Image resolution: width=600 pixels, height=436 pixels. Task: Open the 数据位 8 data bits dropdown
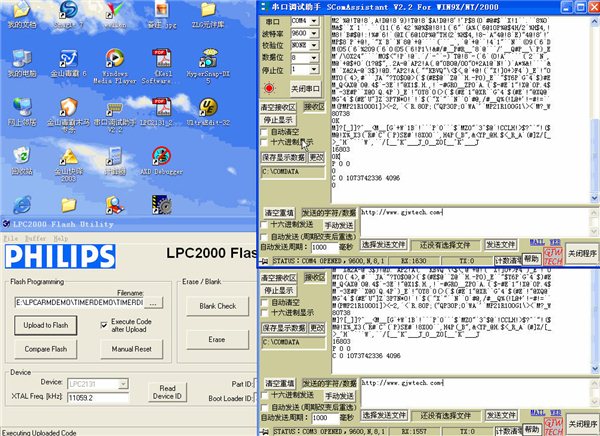pyautogui.click(x=315, y=57)
